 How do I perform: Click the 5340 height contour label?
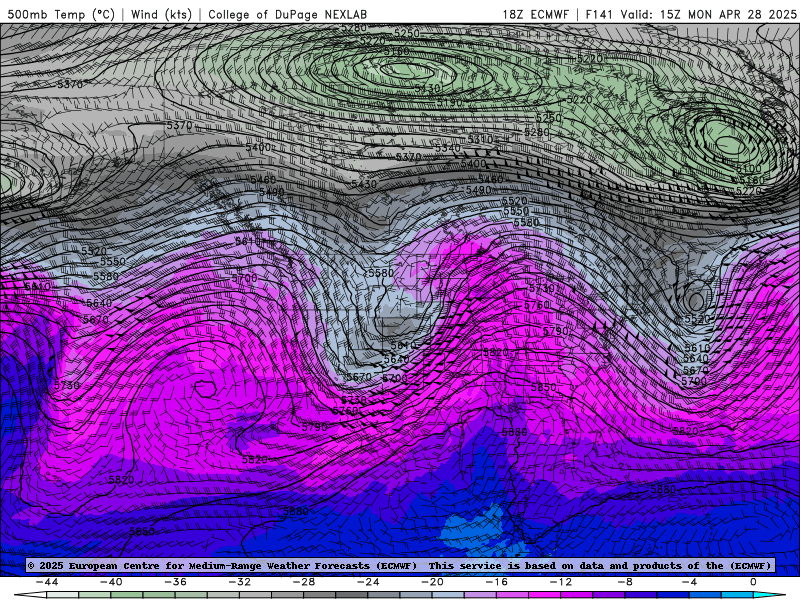pyautogui.click(x=447, y=148)
